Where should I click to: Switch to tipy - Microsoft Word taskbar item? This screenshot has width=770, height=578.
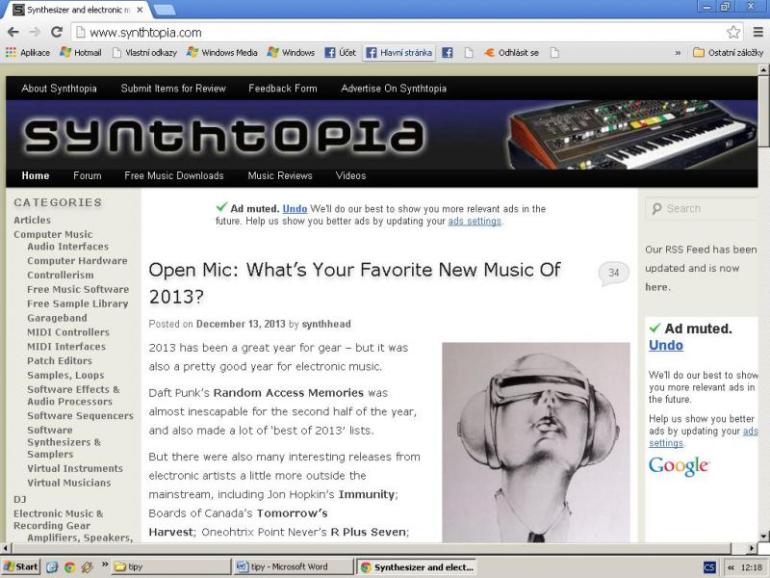[x=293, y=567]
